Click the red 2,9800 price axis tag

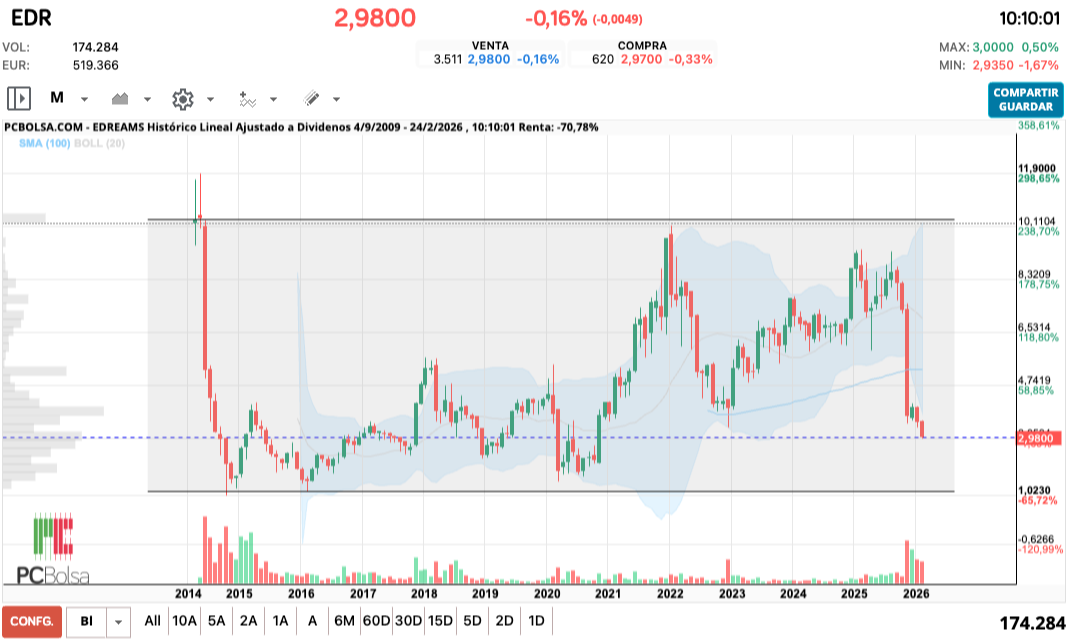pos(1039,438)
